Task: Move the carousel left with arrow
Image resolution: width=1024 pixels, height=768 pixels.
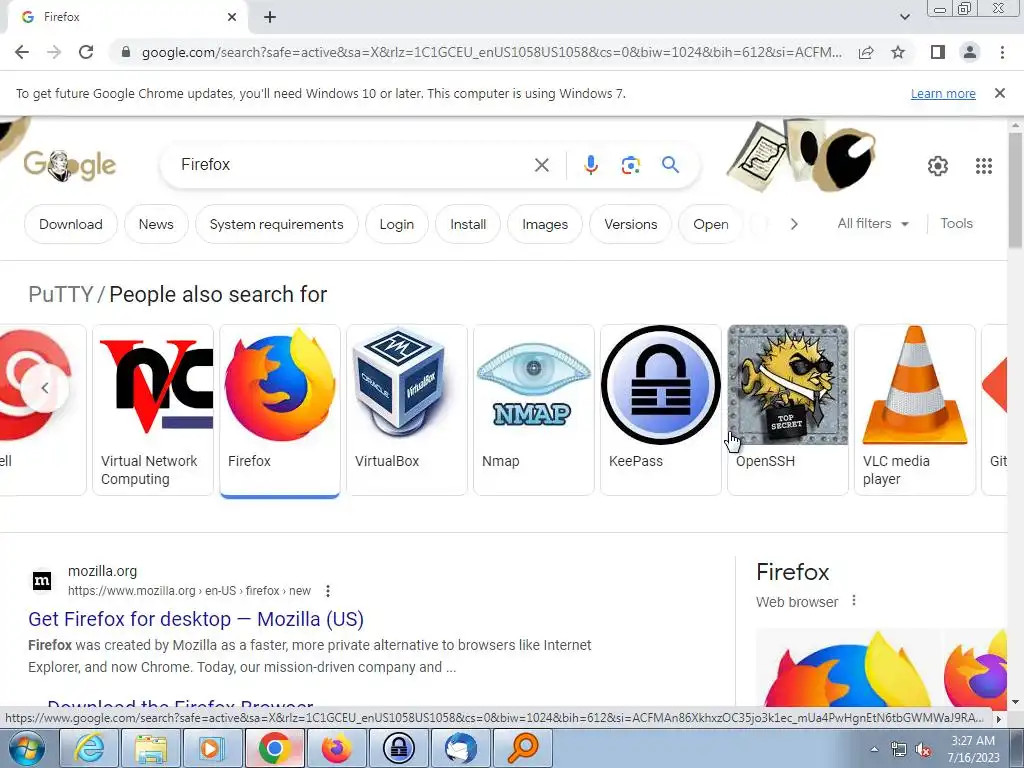Action: tap(44, 388)
